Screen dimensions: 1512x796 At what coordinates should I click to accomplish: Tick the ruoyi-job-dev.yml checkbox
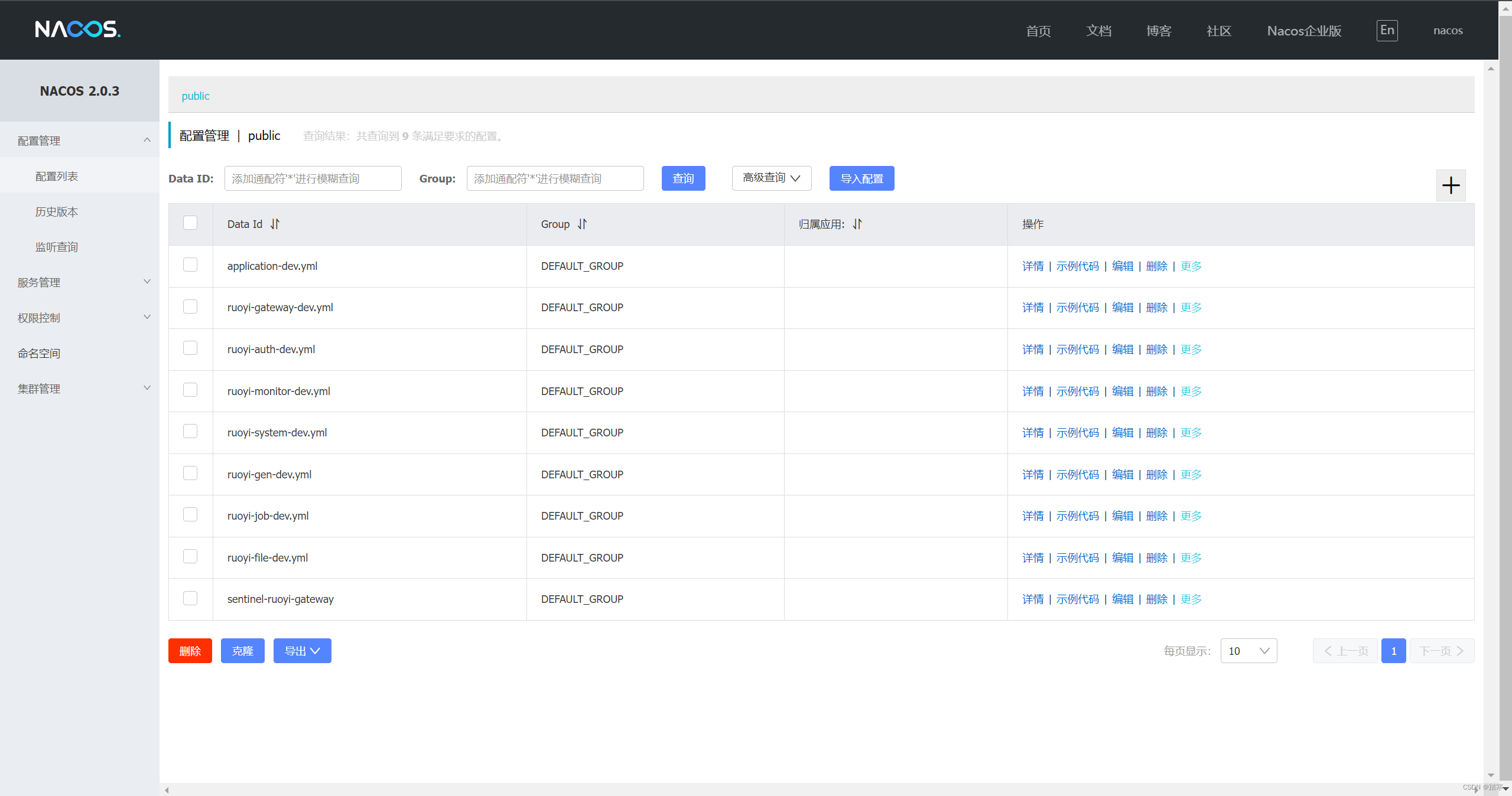[x=190, y=515]
